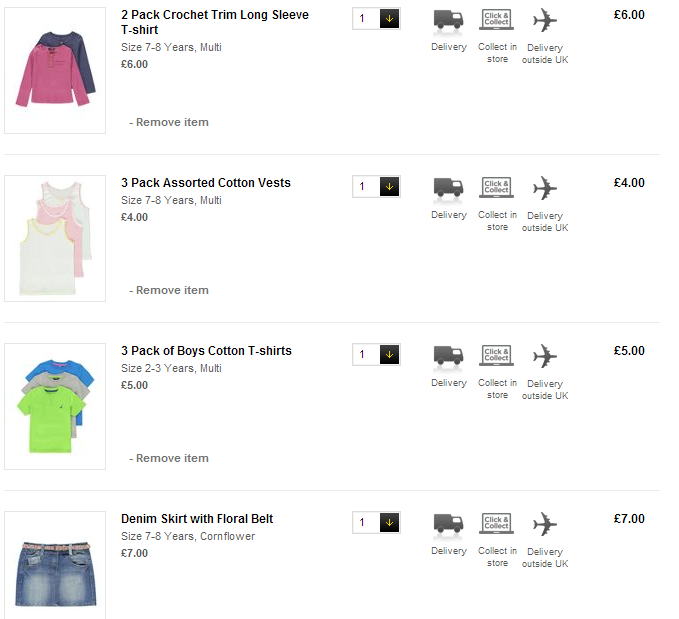This screenshot has width=679, height=619.
Task: Choose Delivery truck icon for Denim Skirt
Action: [x=448, y=525]
